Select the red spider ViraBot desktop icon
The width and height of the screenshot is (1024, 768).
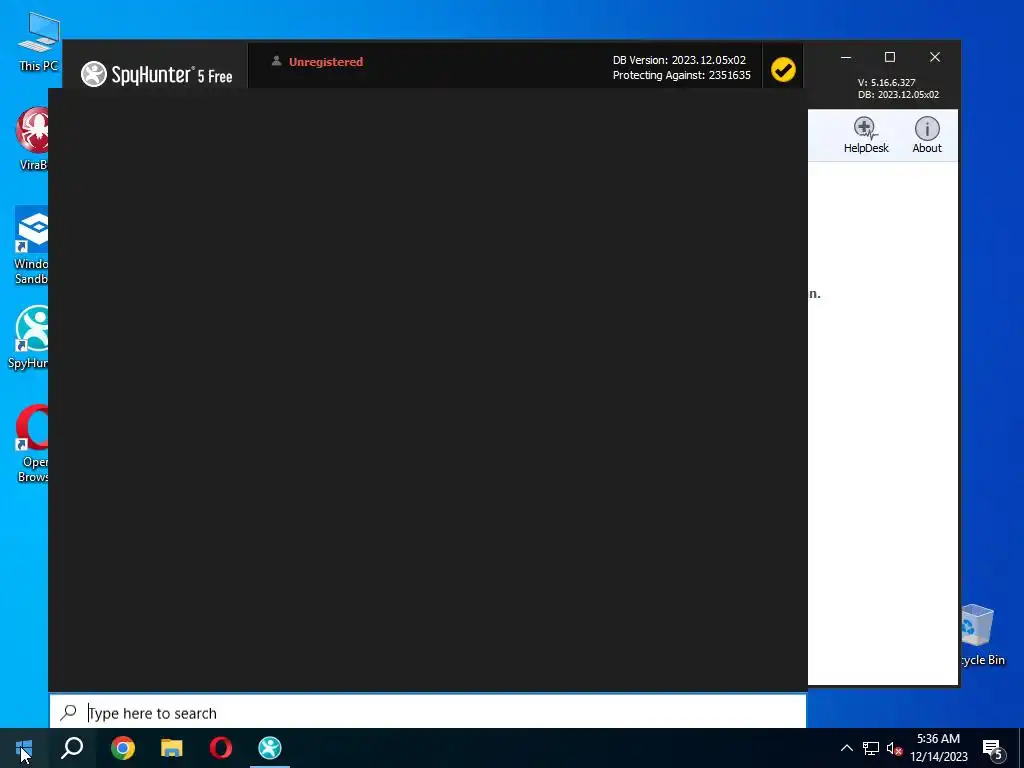[x=33, y=138]
